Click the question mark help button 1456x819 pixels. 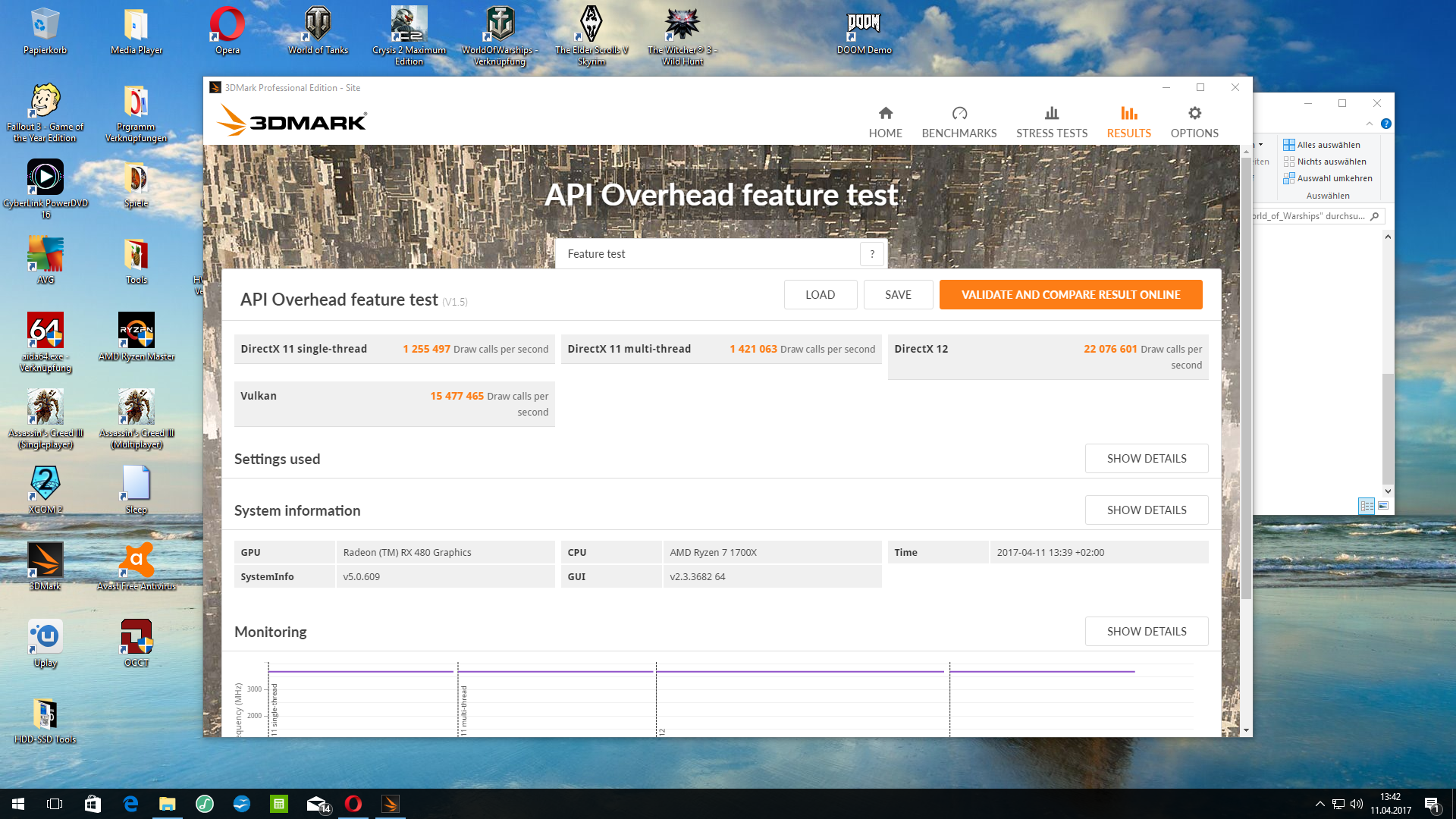pos(872,254)
